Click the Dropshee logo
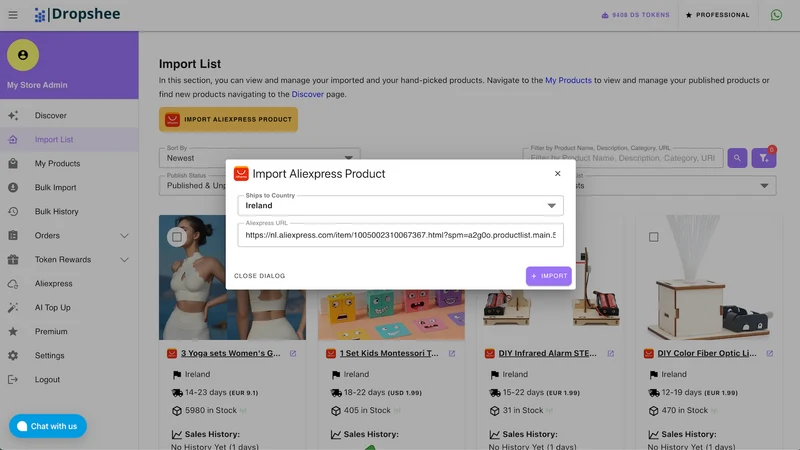Viewport: 800px width, 450px height. click(78, 14)
